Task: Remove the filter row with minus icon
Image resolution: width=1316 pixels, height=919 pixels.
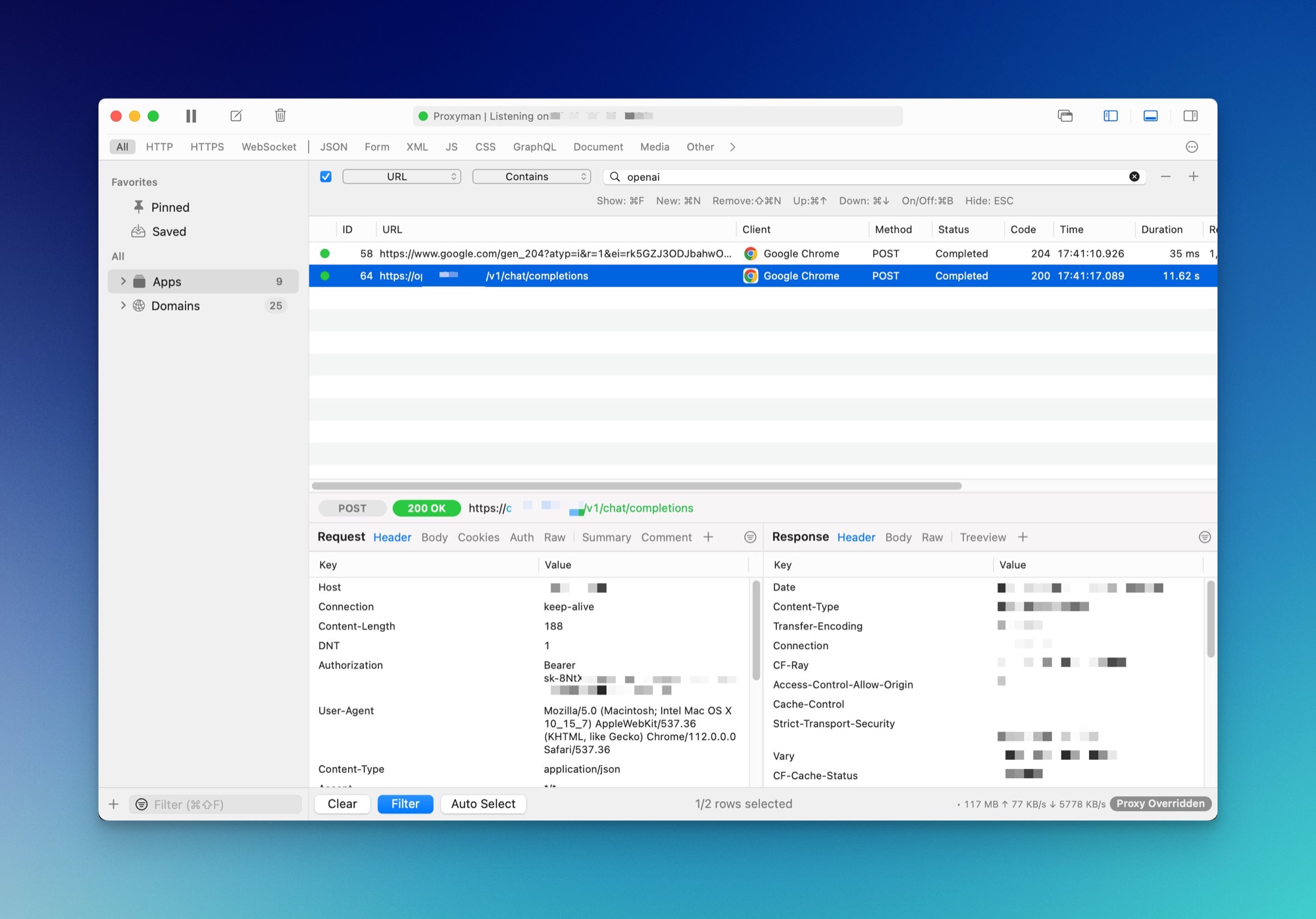Action: (x=1165, y=176)
